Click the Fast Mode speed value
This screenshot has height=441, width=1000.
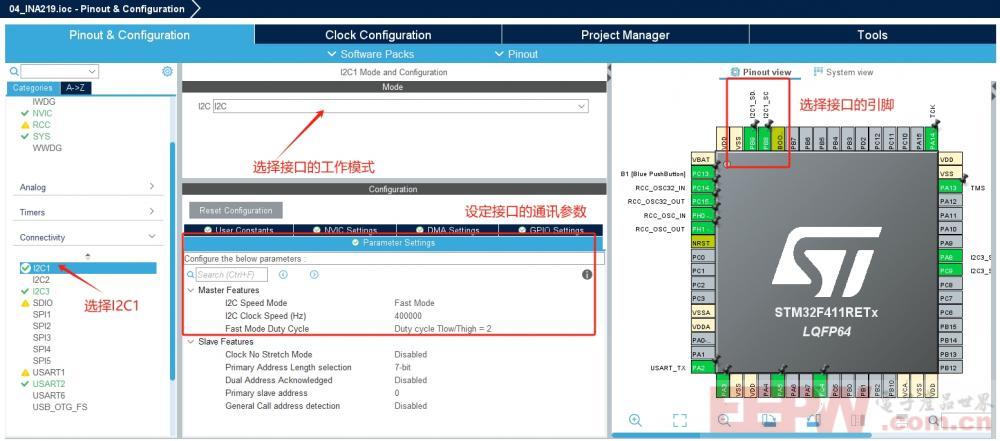pyautogui.click(x=415, y=303)
